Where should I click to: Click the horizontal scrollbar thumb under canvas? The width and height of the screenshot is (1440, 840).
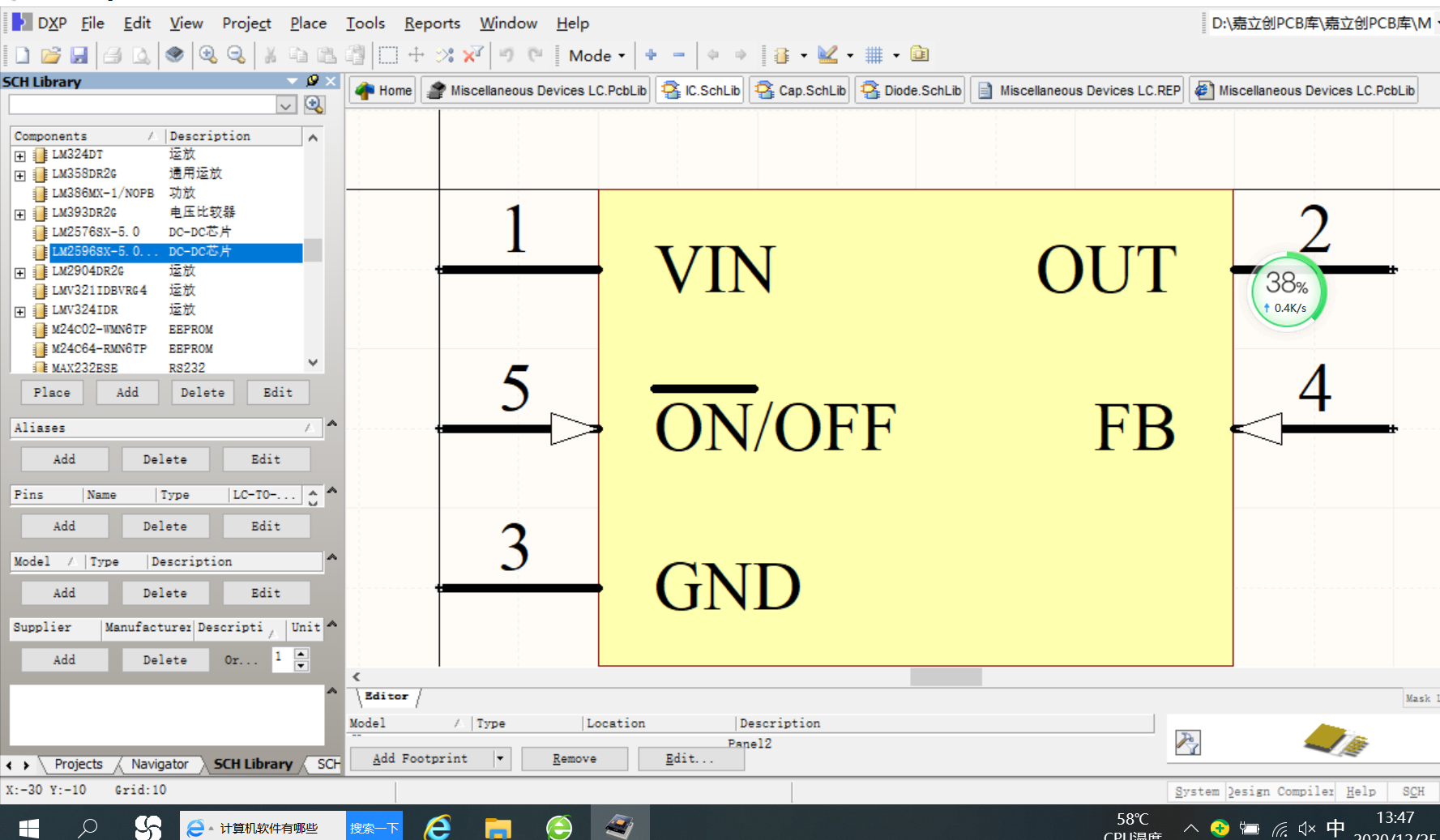[x=946, y=676]
